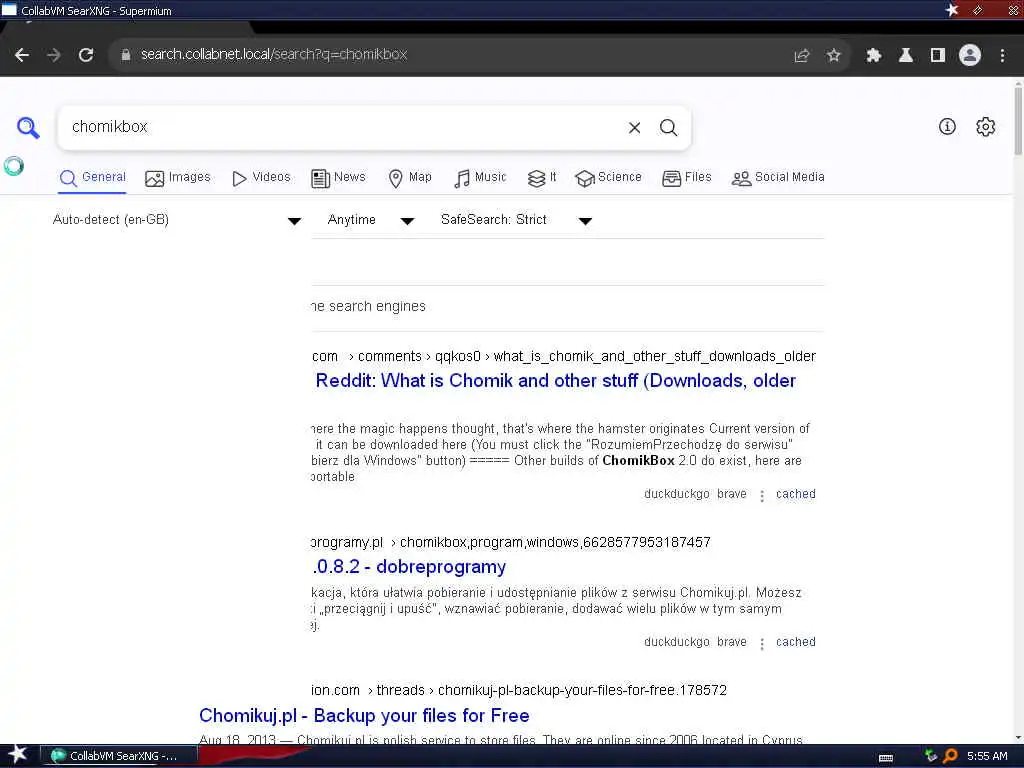This screenshot has height=768, width=1024.
Task: Click the browser address bar URL
Action: click(x=274, y=55)
